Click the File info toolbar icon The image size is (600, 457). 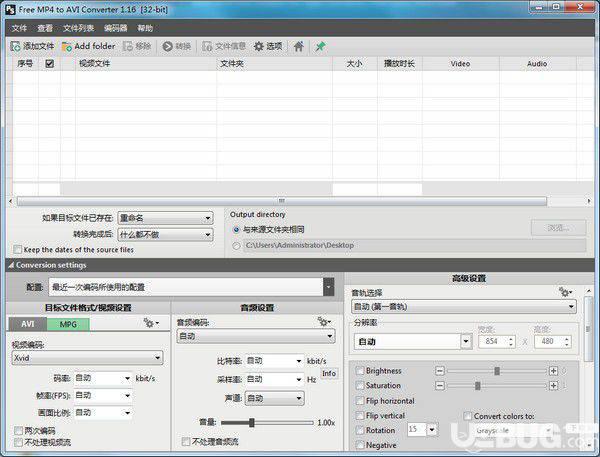207,46
